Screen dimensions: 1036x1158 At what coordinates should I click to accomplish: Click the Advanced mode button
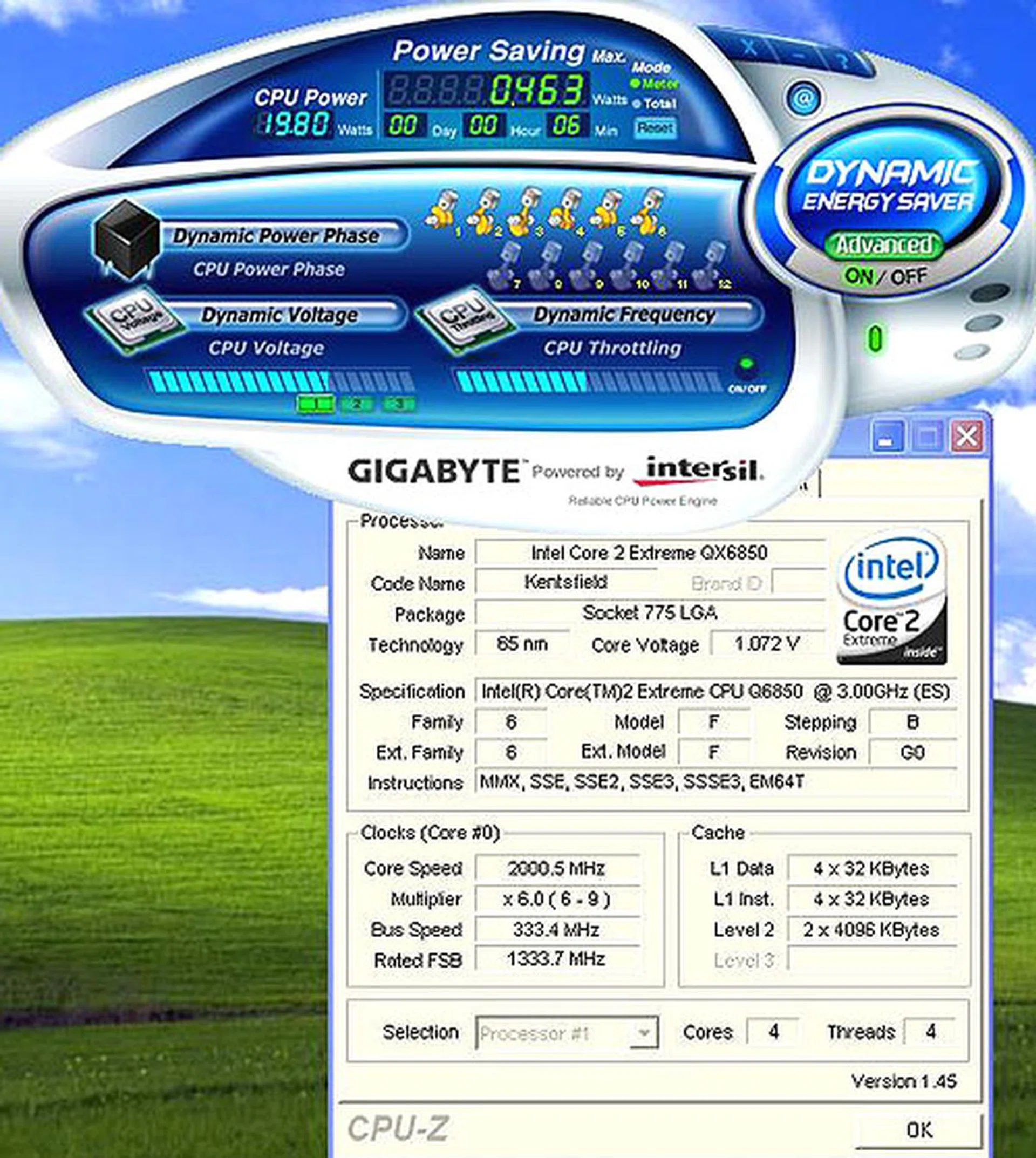(x=883, y=246)
